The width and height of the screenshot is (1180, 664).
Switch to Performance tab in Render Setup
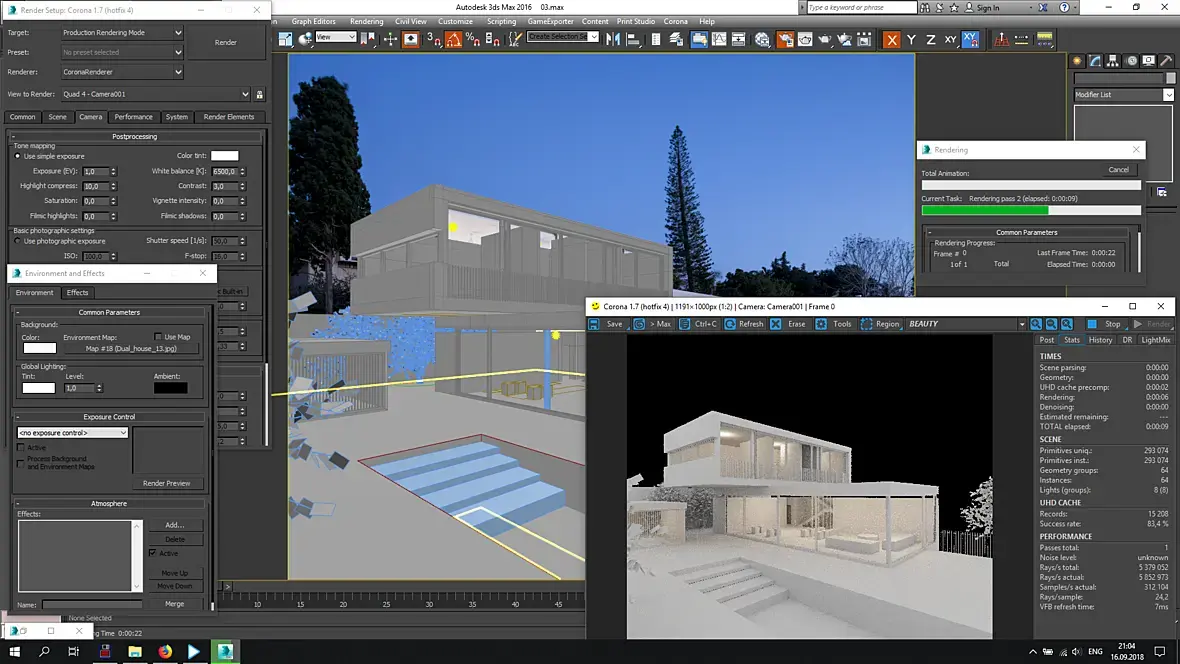click(133, 117)
